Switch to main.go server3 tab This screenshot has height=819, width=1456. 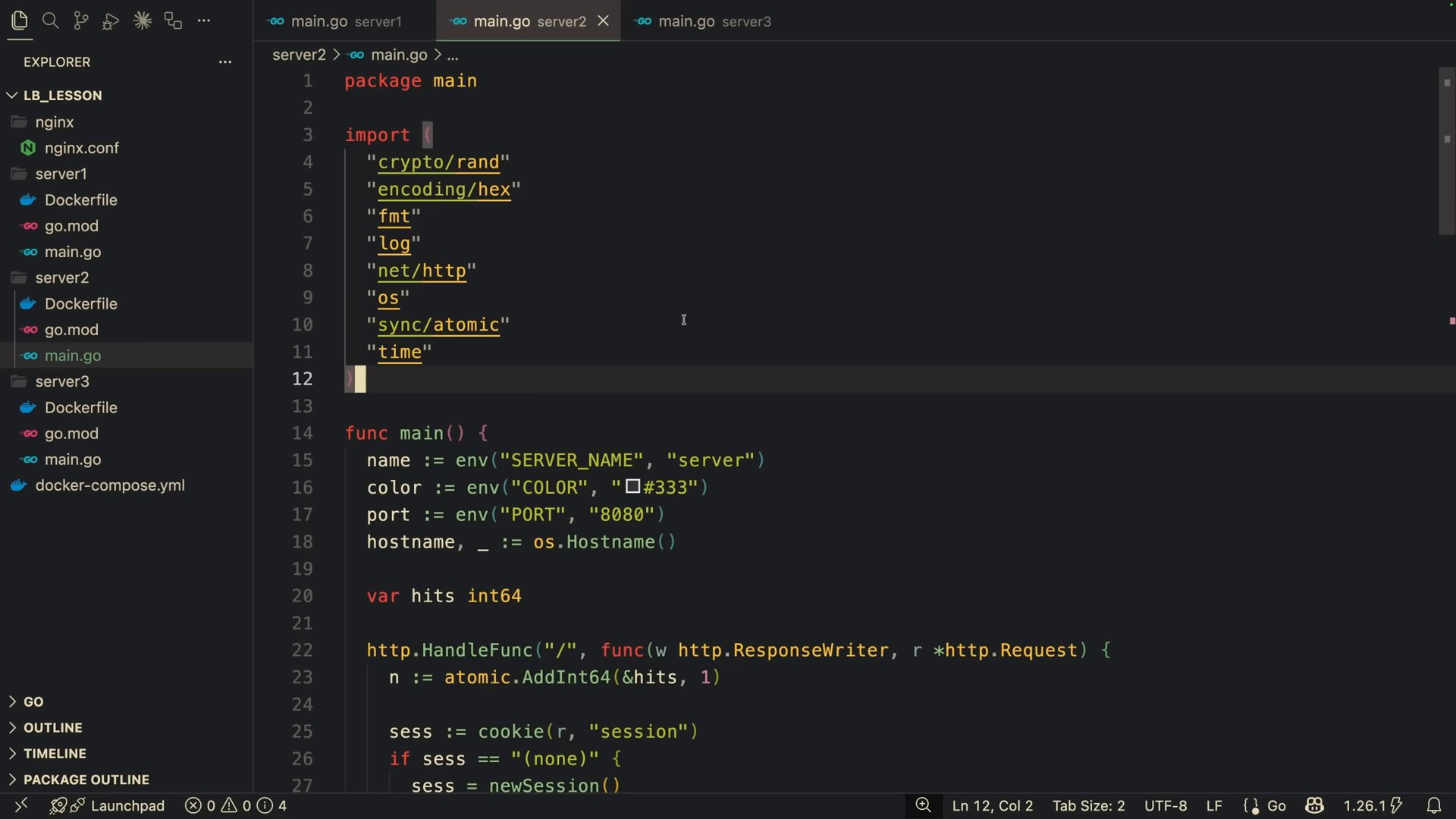704,21
